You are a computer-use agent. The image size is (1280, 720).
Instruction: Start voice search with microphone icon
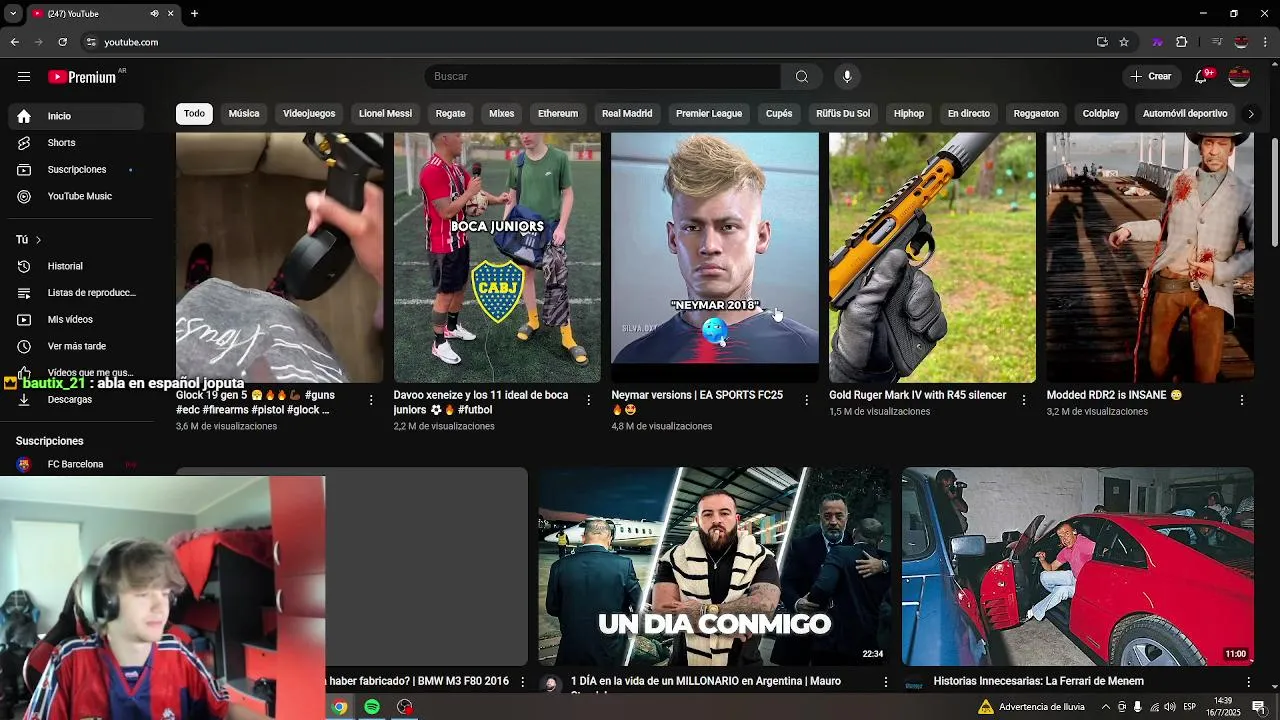click(847, 77)
